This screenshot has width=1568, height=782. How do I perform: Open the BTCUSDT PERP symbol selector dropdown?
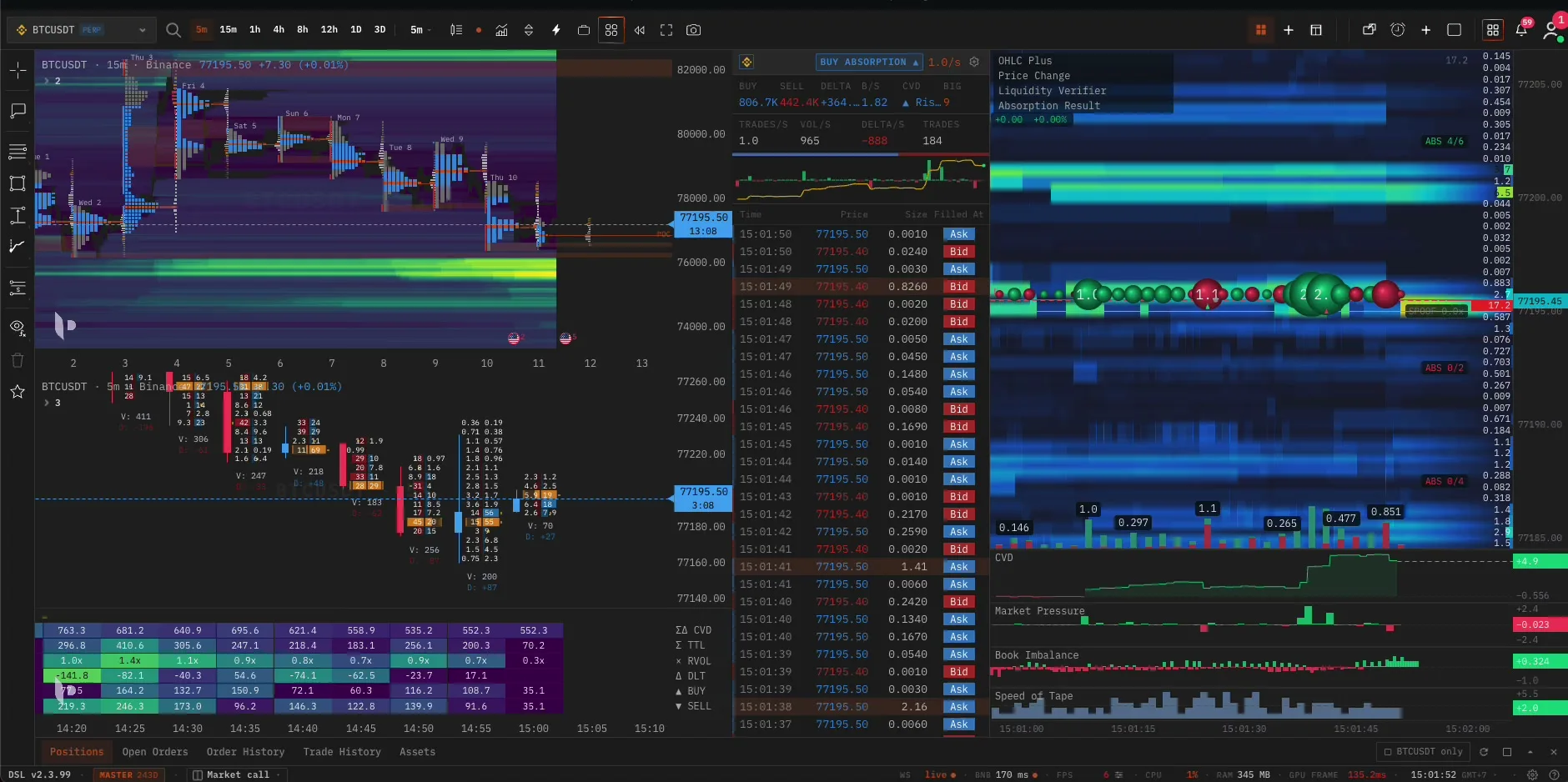81,30
